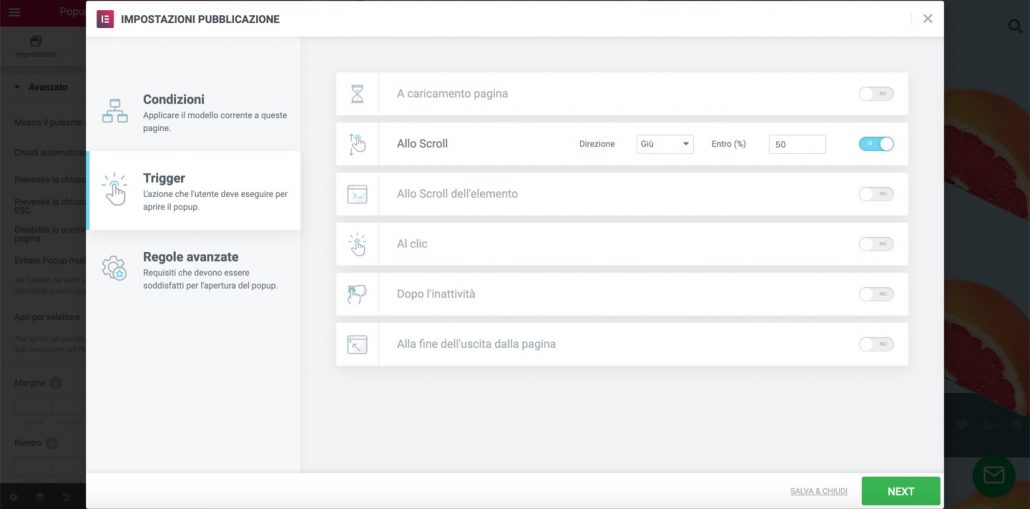Screen dimensions: 1030x509
Task: Click the page exit intent icon
Action: [x=357, y=344]
